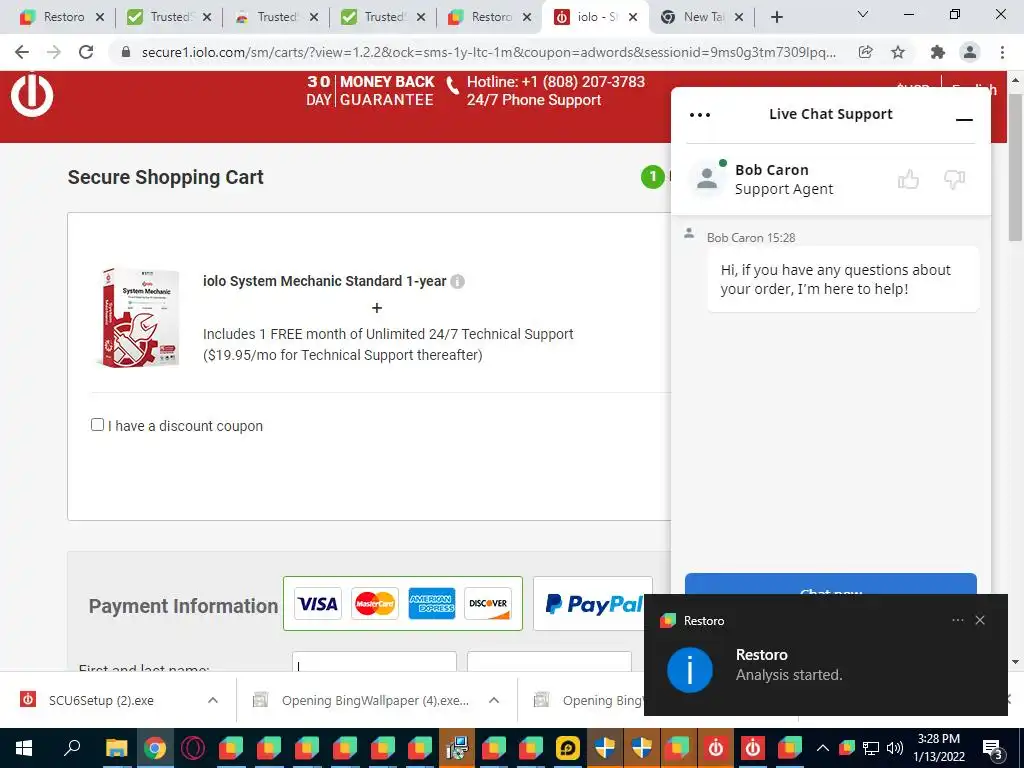
Task: Select the Visa card icon
Action: pyautogui.click(x=317, y=603)
